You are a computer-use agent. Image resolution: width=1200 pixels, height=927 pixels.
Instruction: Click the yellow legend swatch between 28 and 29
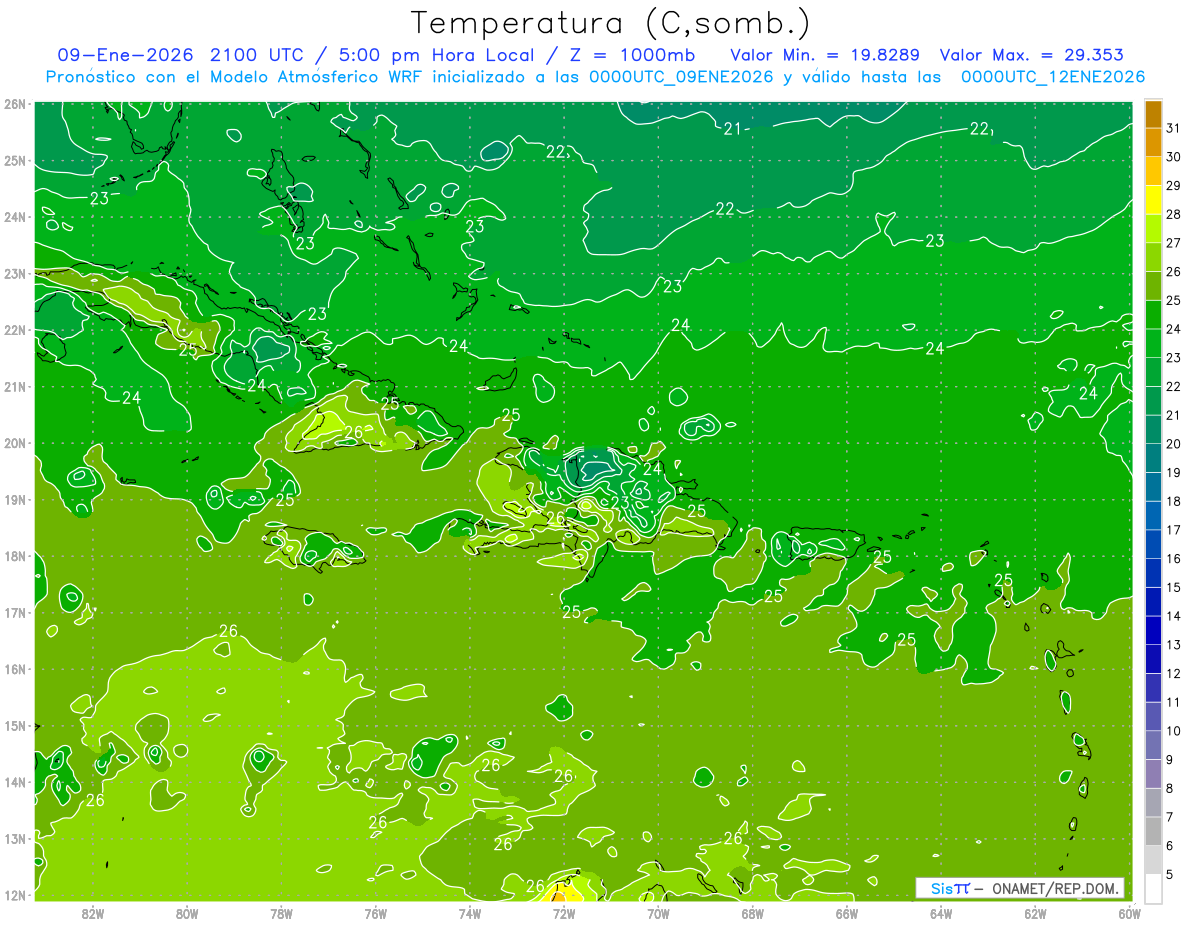1153,200
